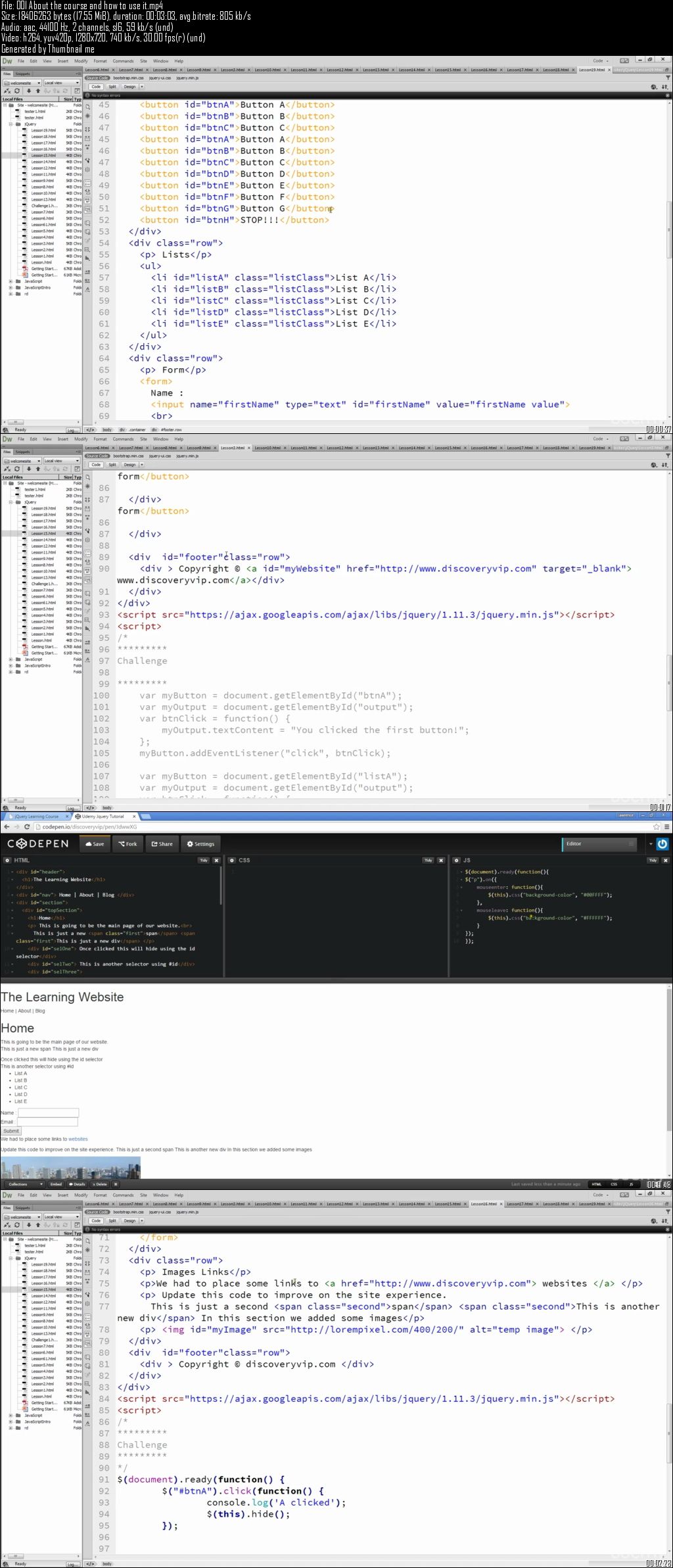Open the Commands menu in Lesson19 frame
Screen dimensions: 673x1568
point(123,60)
